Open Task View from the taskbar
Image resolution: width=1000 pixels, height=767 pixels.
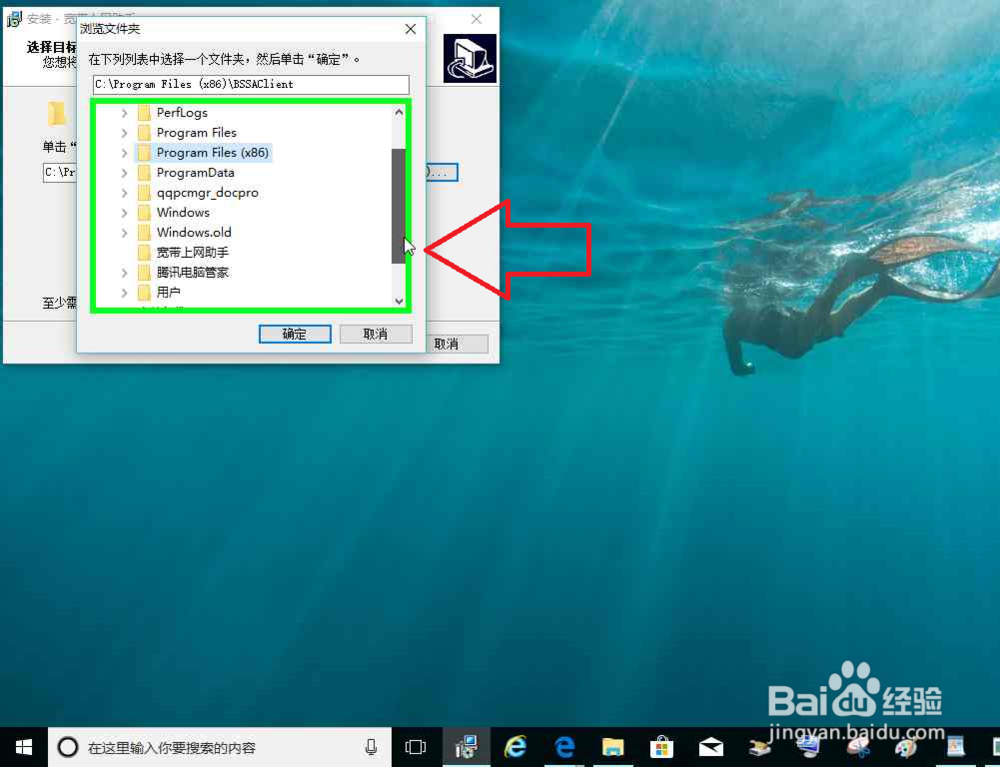pos(415,747)
